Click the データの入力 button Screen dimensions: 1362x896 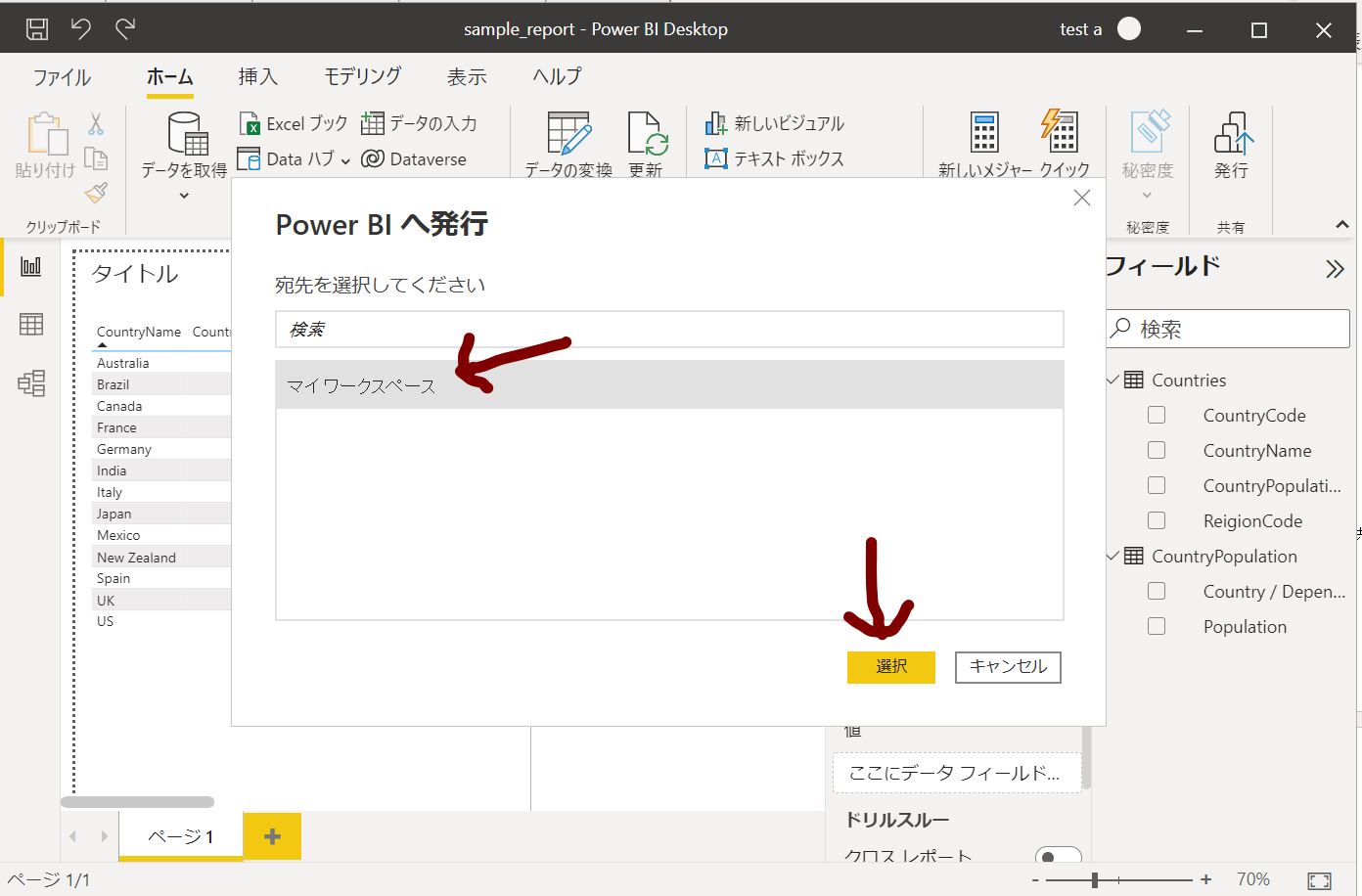[419, 123]
